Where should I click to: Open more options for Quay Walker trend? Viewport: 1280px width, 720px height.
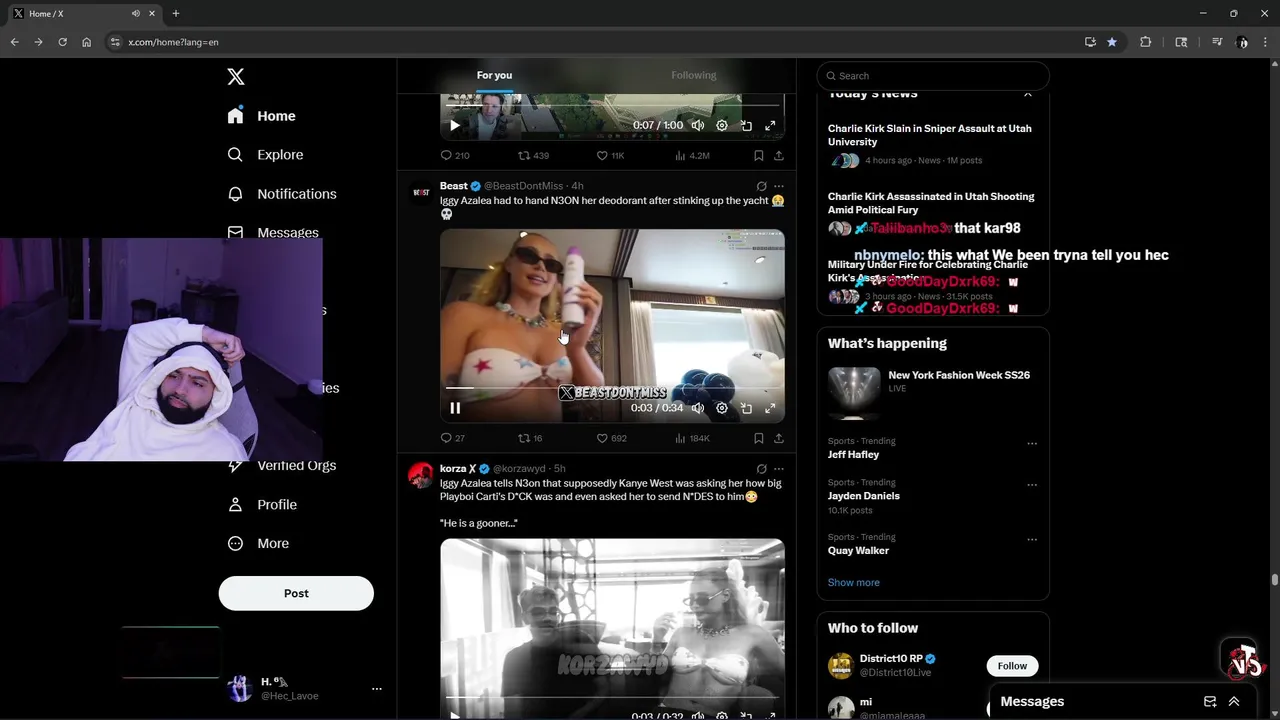pos(1032,540)
